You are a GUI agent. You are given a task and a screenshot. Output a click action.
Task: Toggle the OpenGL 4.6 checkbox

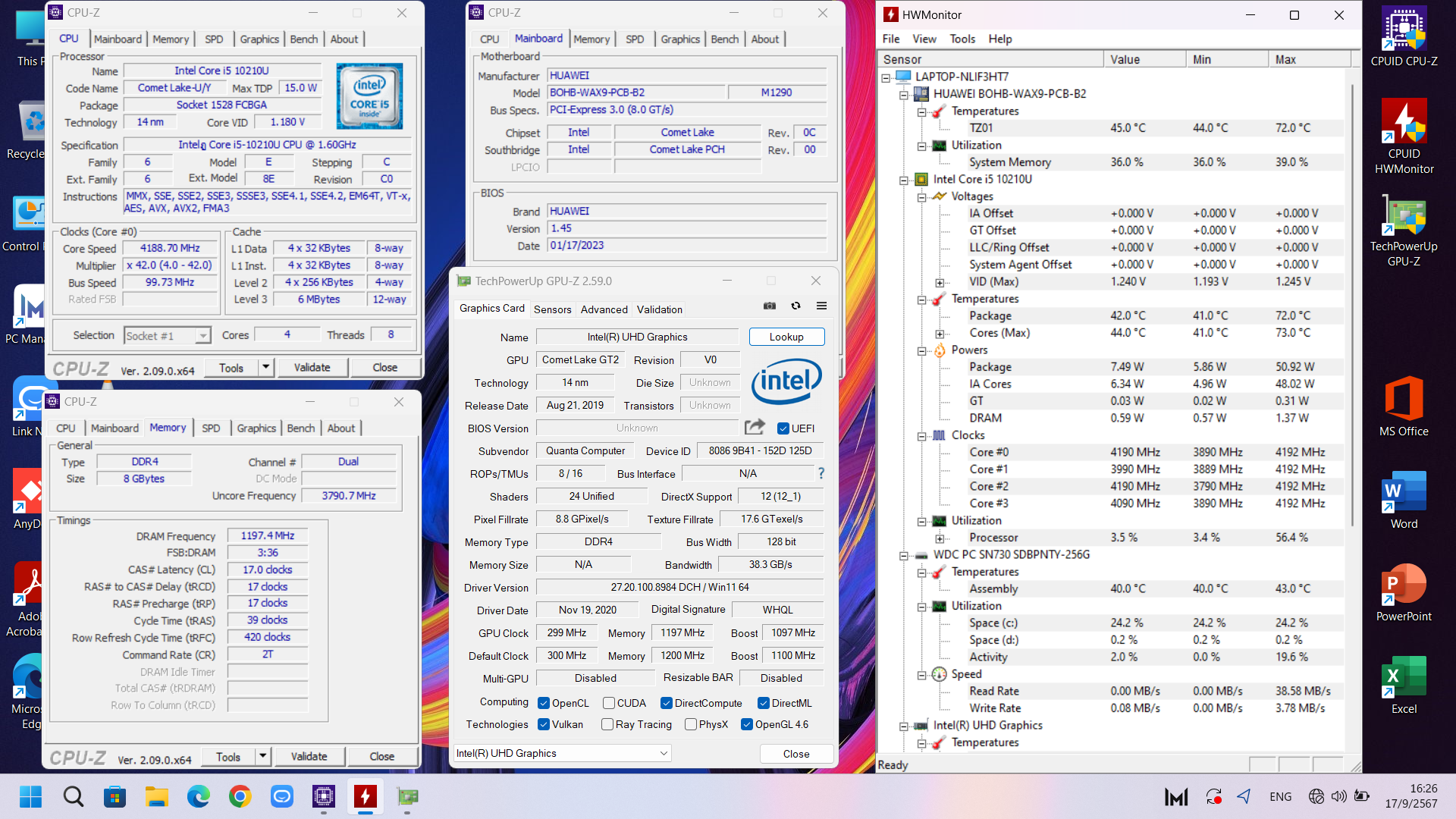(x=747, y=724)
